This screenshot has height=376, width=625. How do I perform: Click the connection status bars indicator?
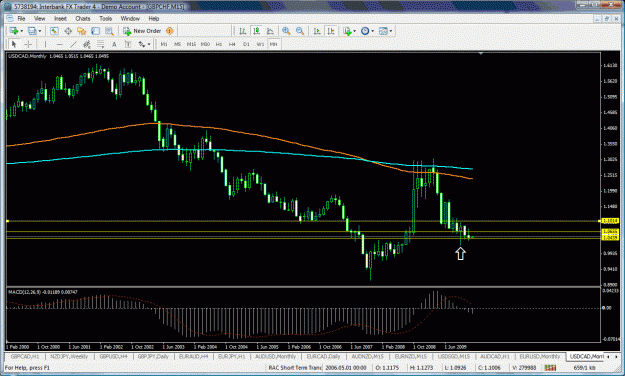click(550, 368)
